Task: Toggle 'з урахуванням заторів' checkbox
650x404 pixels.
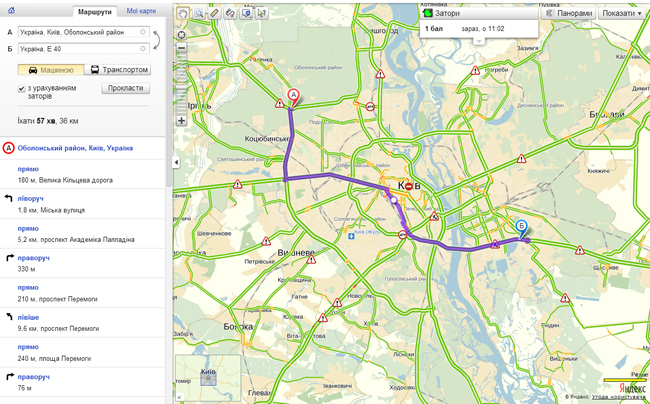Action: point(22,89)
